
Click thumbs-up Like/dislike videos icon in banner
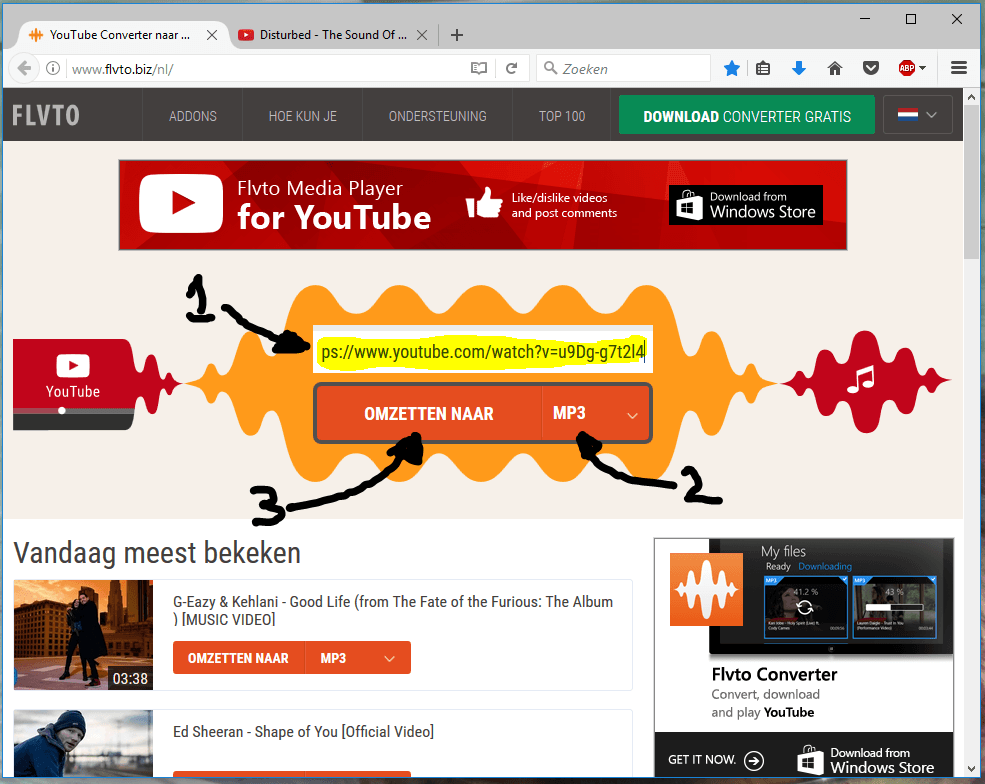(x=484, y=203)
